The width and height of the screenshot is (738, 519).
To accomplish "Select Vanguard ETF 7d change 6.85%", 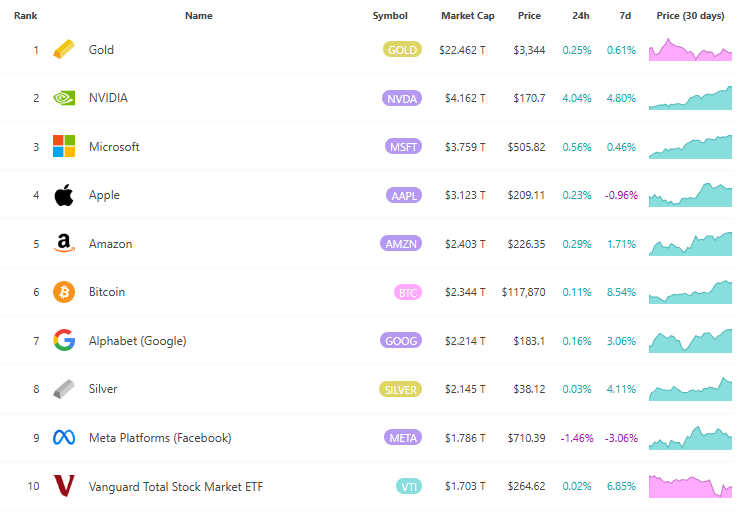I will click(x=621, y=486).
